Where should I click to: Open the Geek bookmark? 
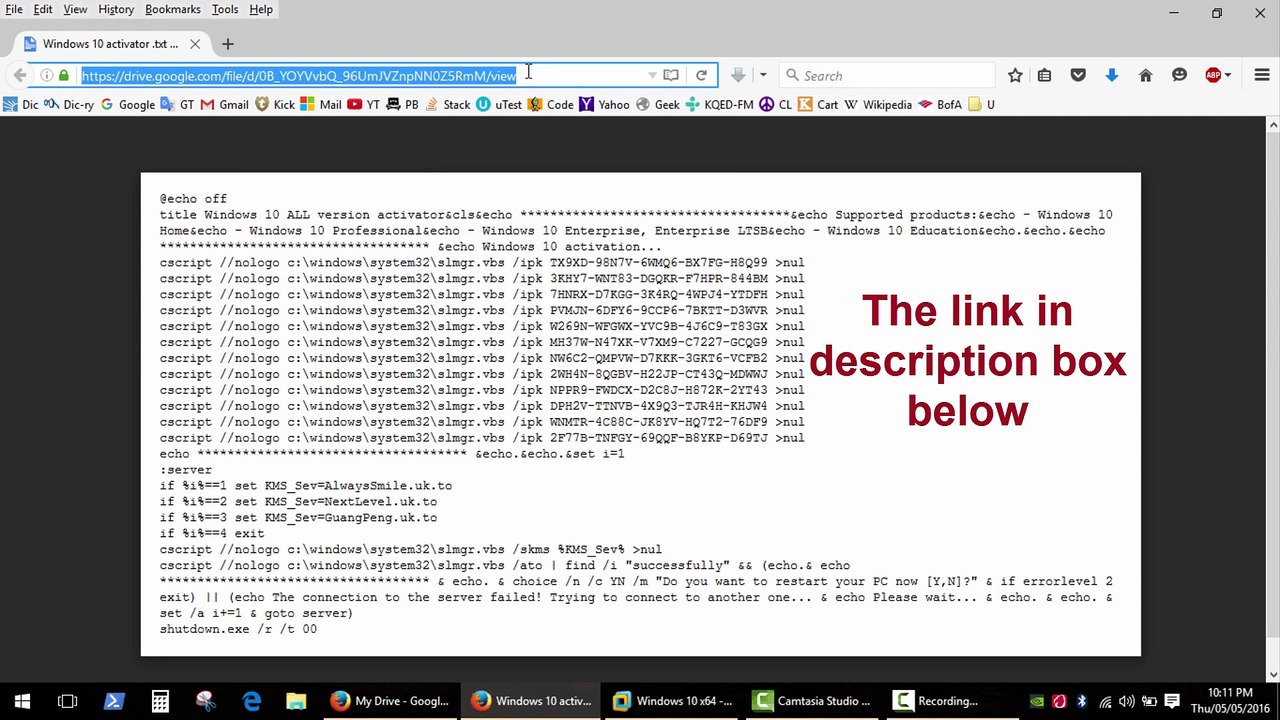658,104
